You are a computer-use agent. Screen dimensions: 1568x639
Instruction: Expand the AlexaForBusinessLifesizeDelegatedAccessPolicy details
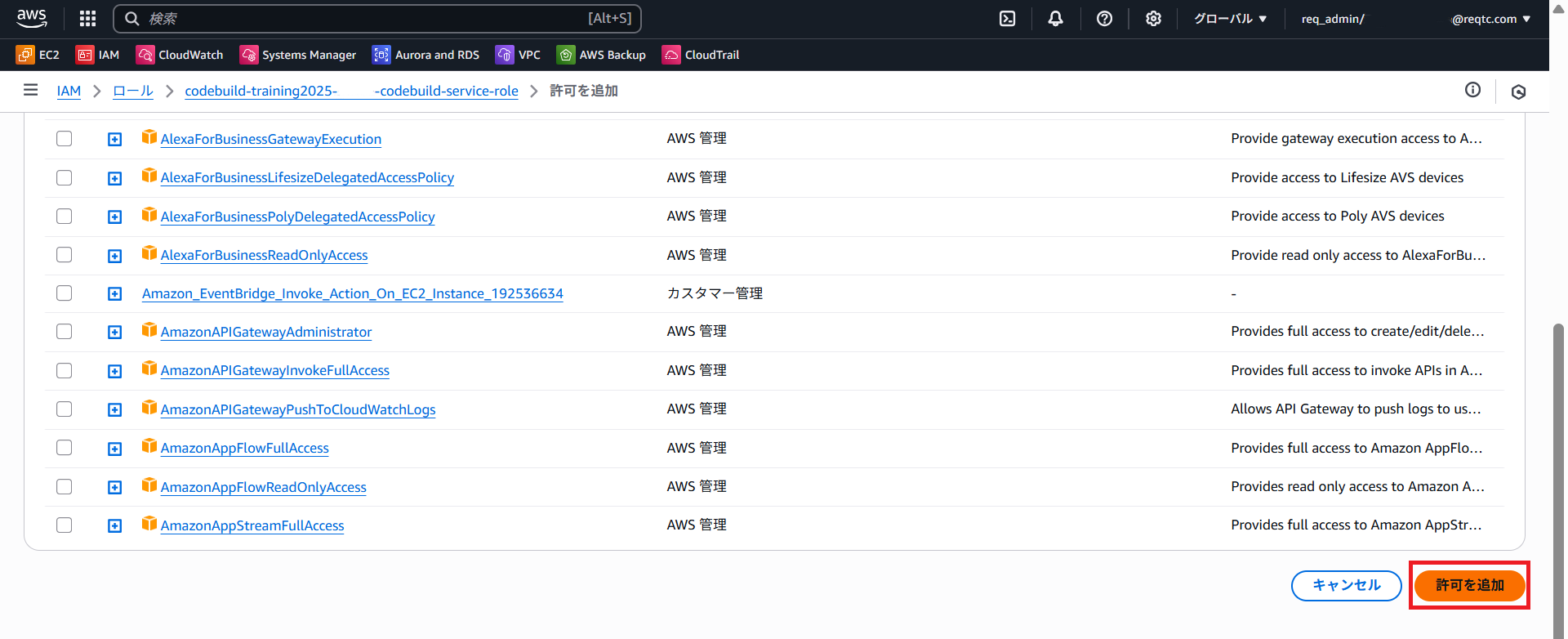[115, 178]
